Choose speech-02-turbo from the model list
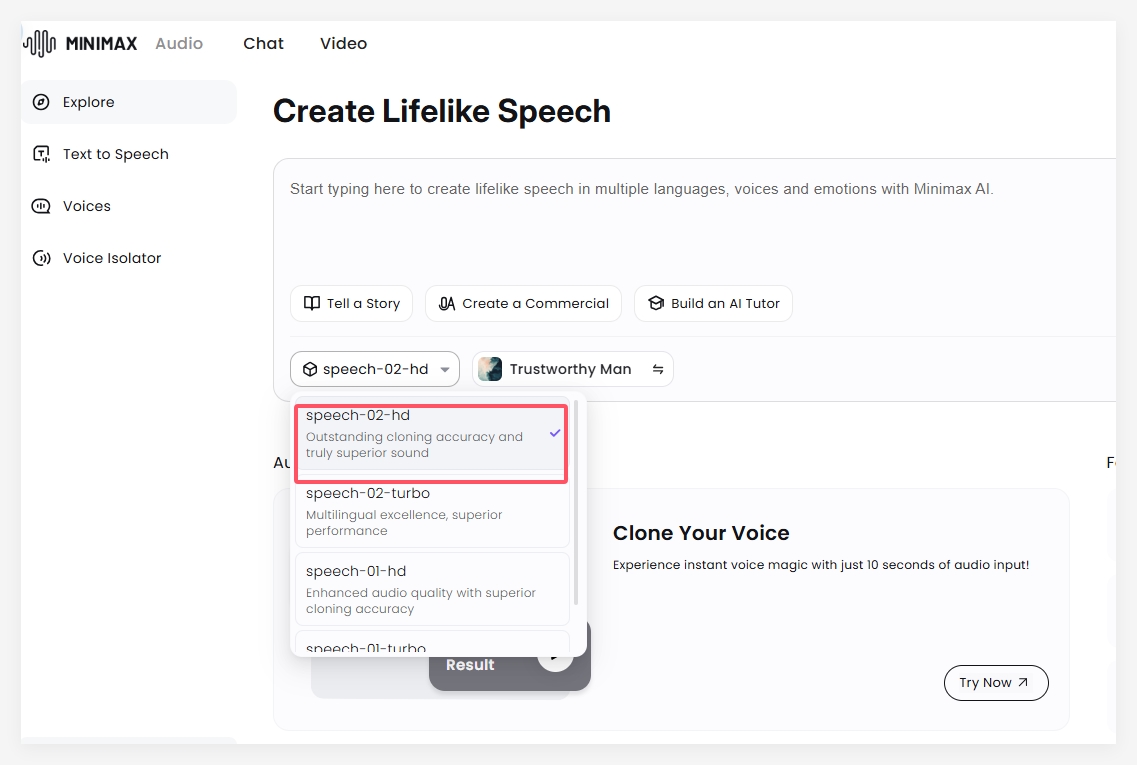 (431, 511)
